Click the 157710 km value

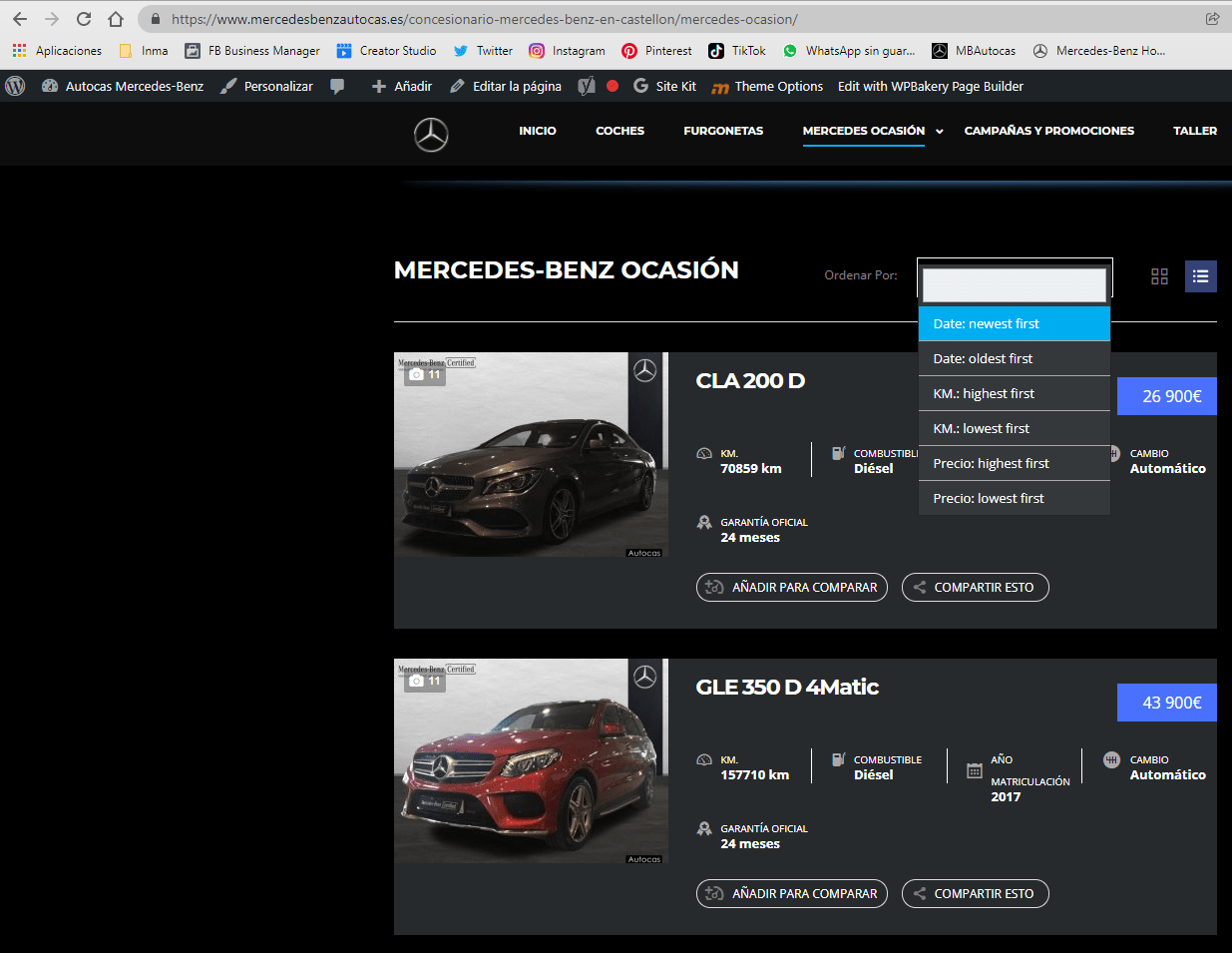point(755,774)
